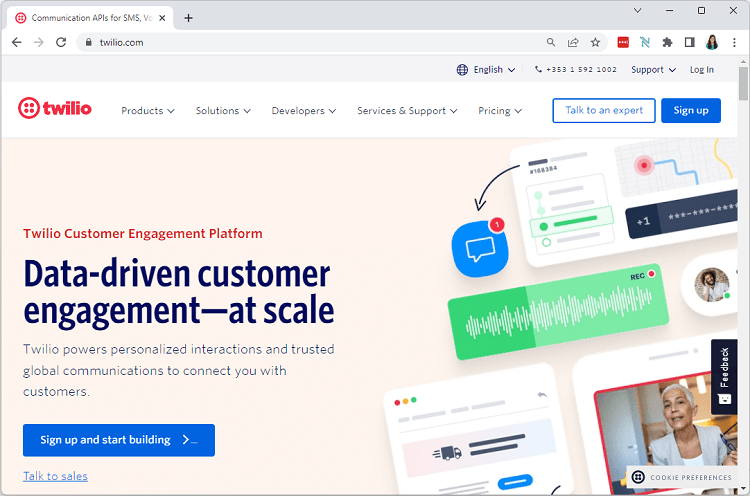
Task: Expand the Pricing menu
Action: coord(500,110)
